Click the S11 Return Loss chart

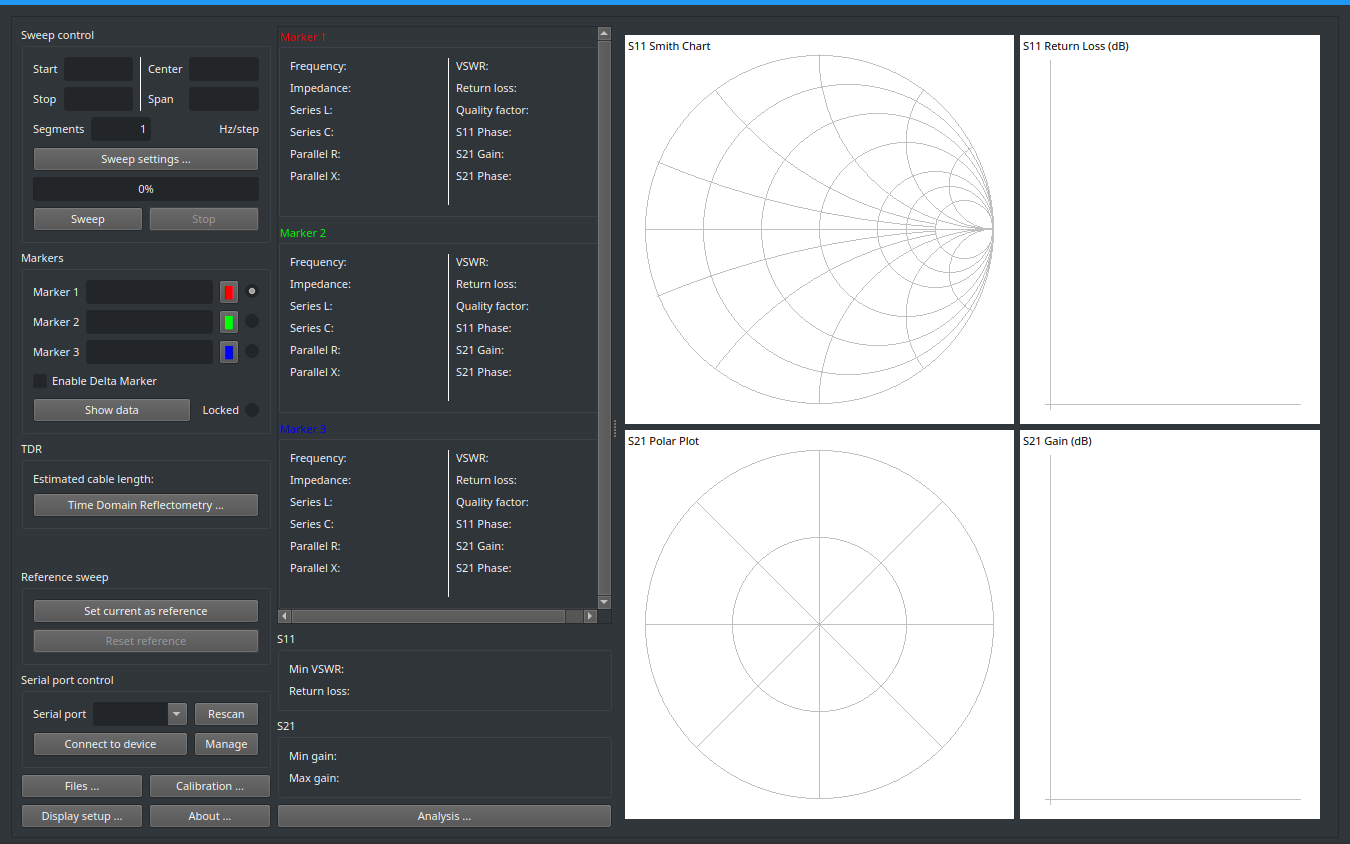click(x=1170, y=229)
